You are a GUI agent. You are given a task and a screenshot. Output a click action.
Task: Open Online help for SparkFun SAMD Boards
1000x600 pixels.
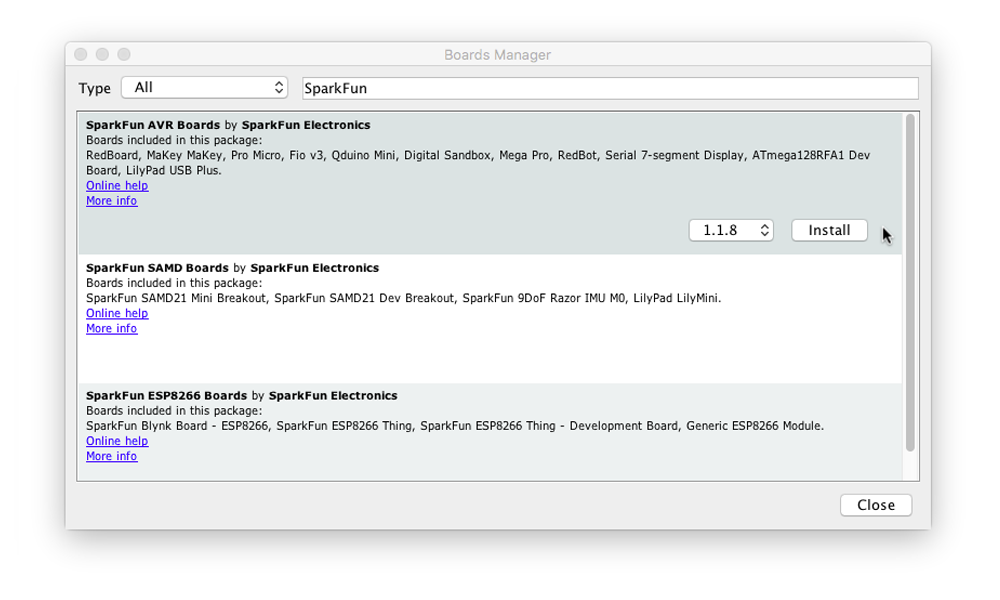(x=117, y=313)
